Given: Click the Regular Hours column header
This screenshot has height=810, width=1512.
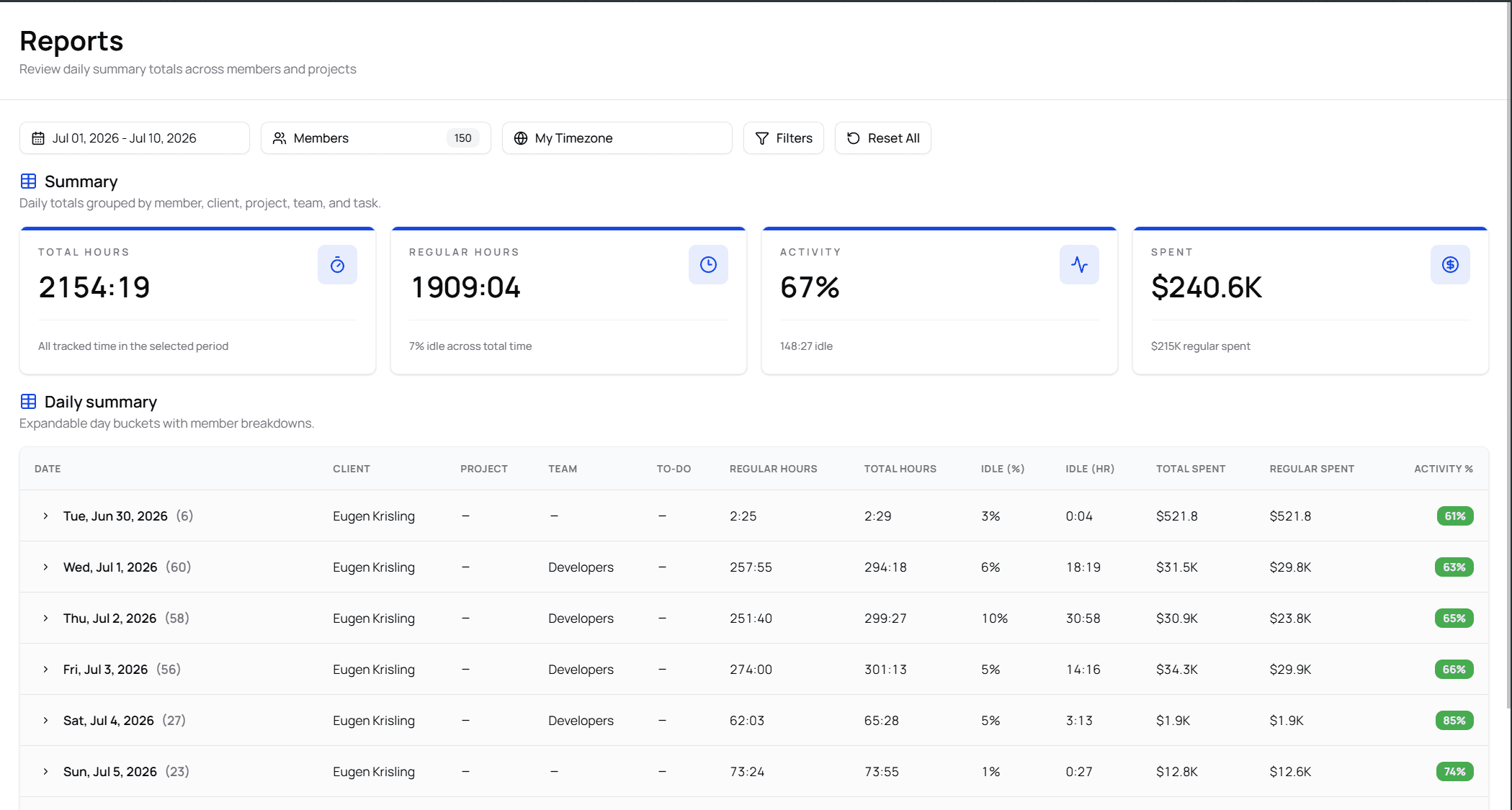Looking at the screenshot, I should click(774, 469).
